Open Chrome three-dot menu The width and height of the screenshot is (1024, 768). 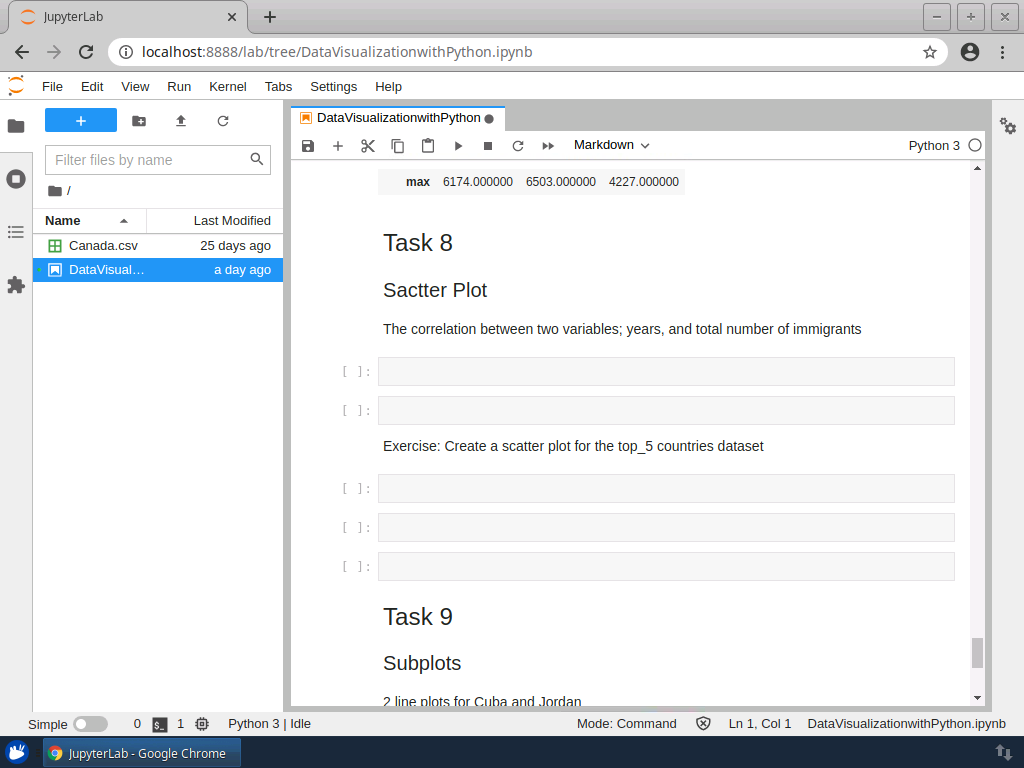pyautogui.click(x=1002, y=52)
